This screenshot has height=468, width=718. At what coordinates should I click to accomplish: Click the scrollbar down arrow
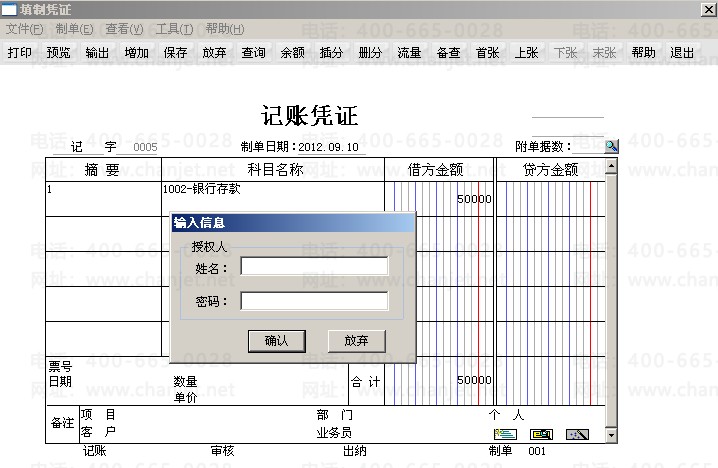[x=611, y=435]
